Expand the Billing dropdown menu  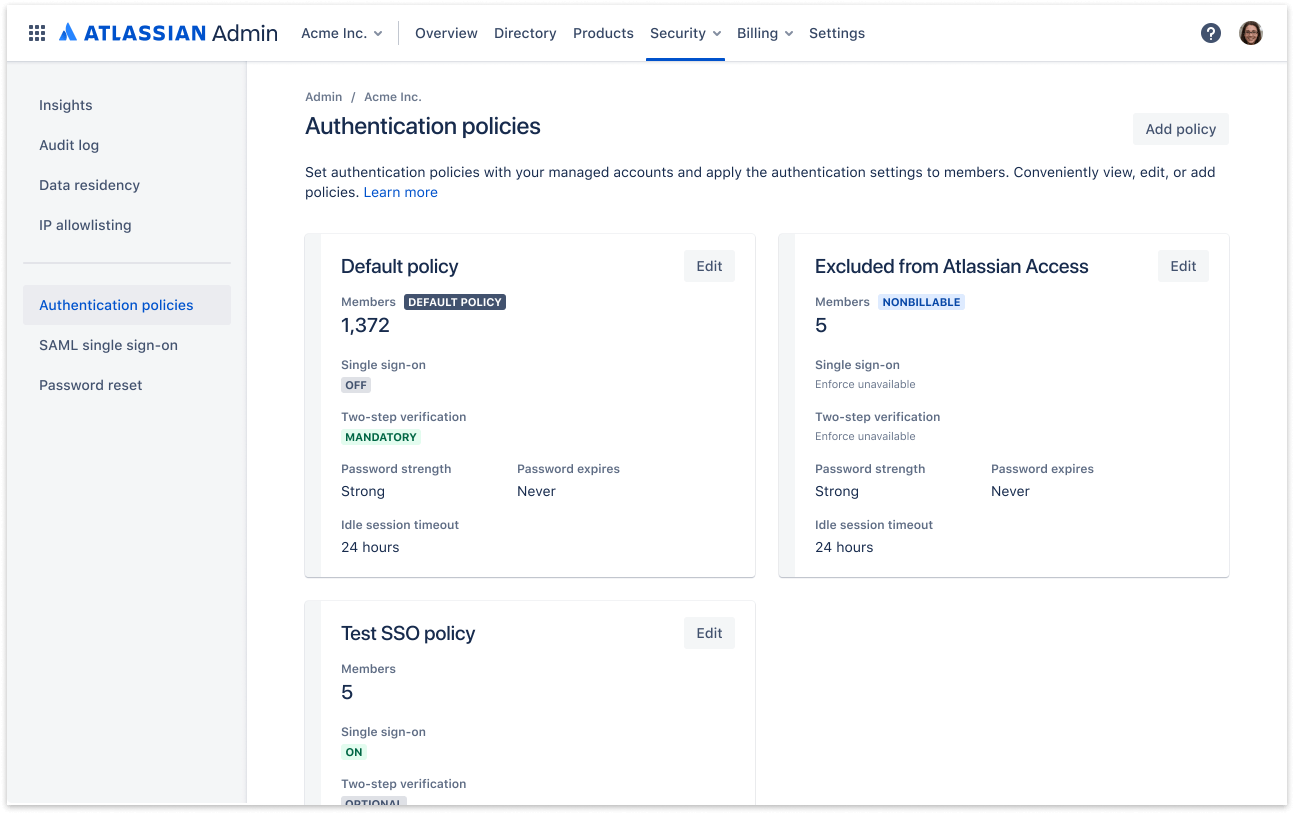pos(765,33)
